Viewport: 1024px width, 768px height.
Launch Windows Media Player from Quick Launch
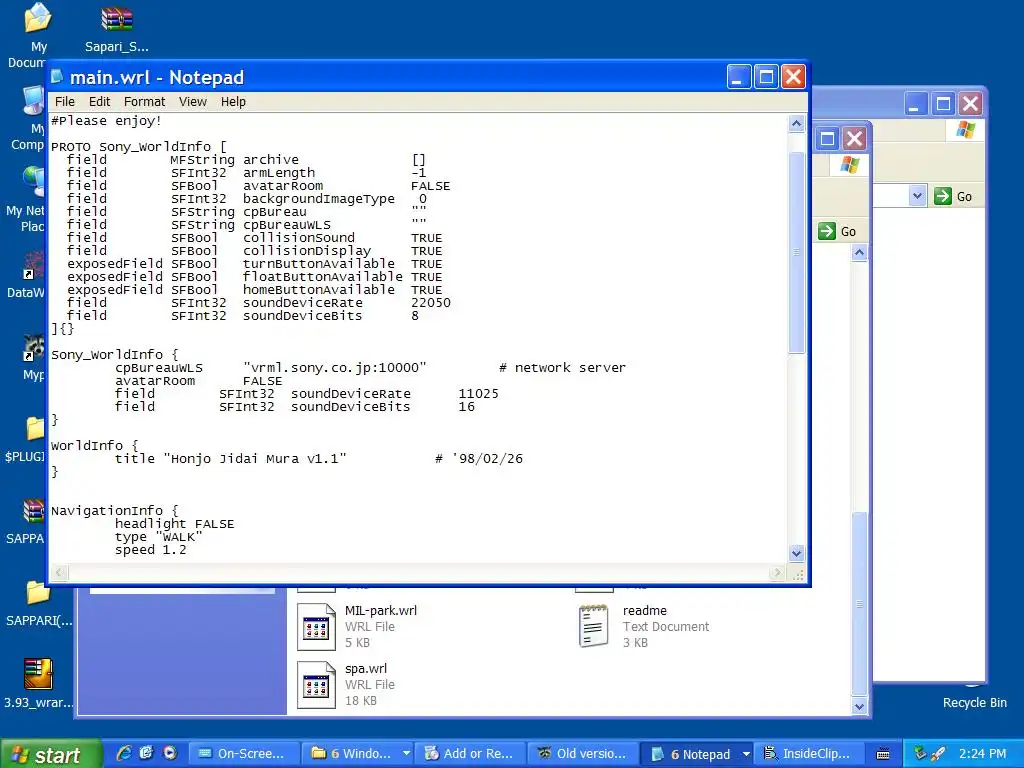tap(170, 753)
